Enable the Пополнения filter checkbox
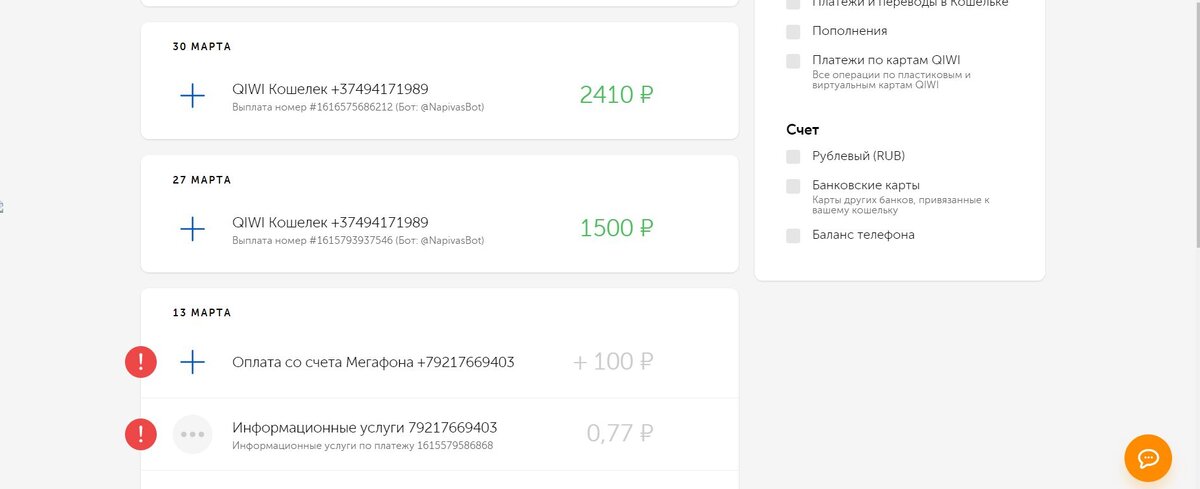This screenshot has height=489, width=1200. (x=793, y=31)
